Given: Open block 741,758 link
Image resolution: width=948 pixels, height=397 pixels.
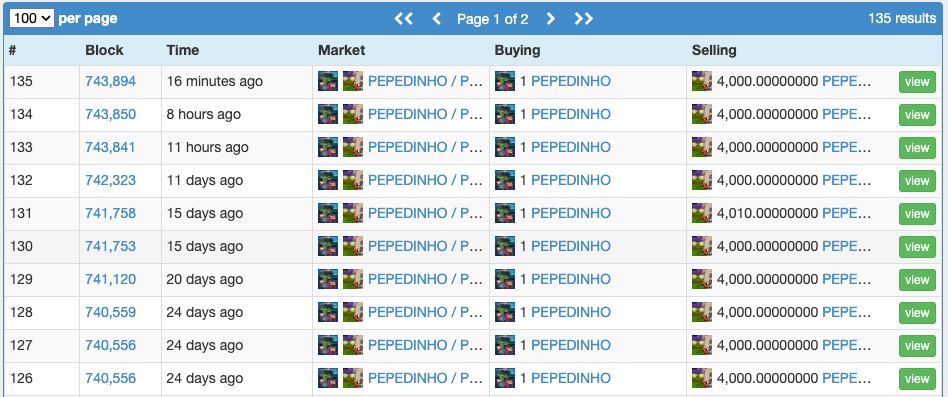Looking at the screenshot, I should pyautogui.click(x=111, y=213).
